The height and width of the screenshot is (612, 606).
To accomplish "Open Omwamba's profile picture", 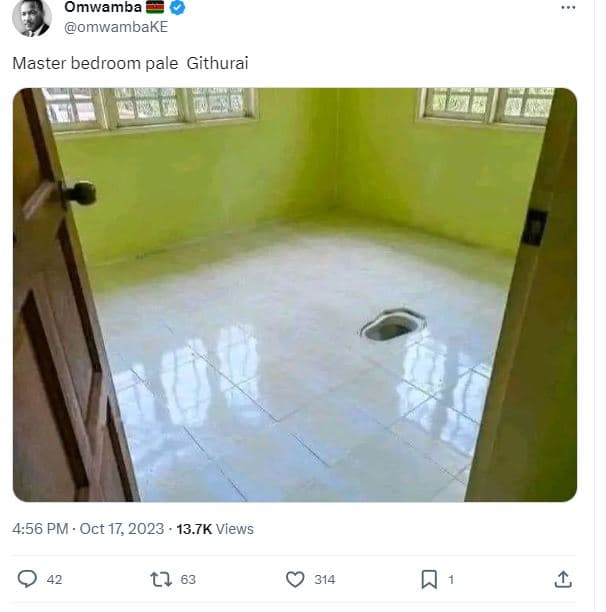I will (31, 16).
